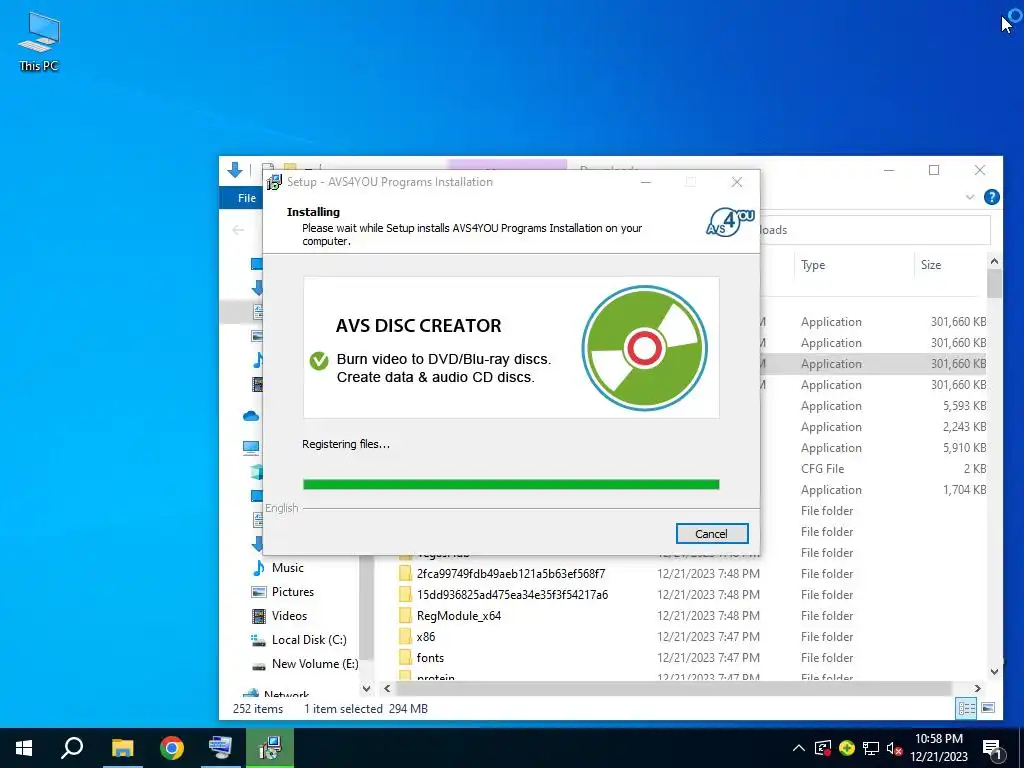
Task: Open File Explorer help icon
Action: coord(991,197)
